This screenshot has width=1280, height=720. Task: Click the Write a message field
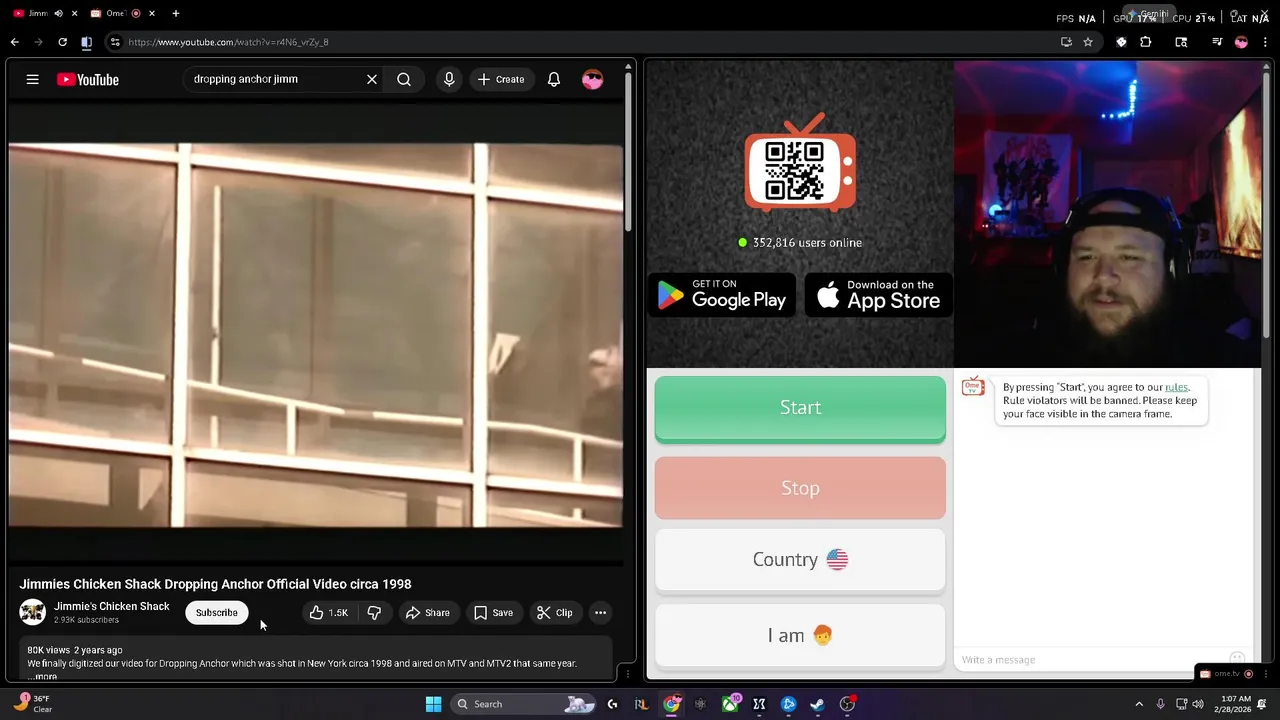1090,659
